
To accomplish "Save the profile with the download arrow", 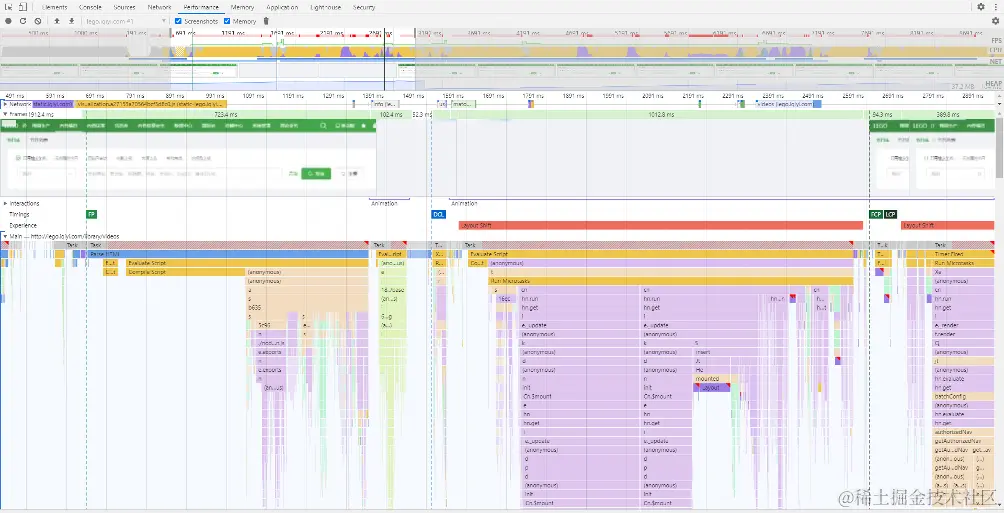I will tap(72, 21).
